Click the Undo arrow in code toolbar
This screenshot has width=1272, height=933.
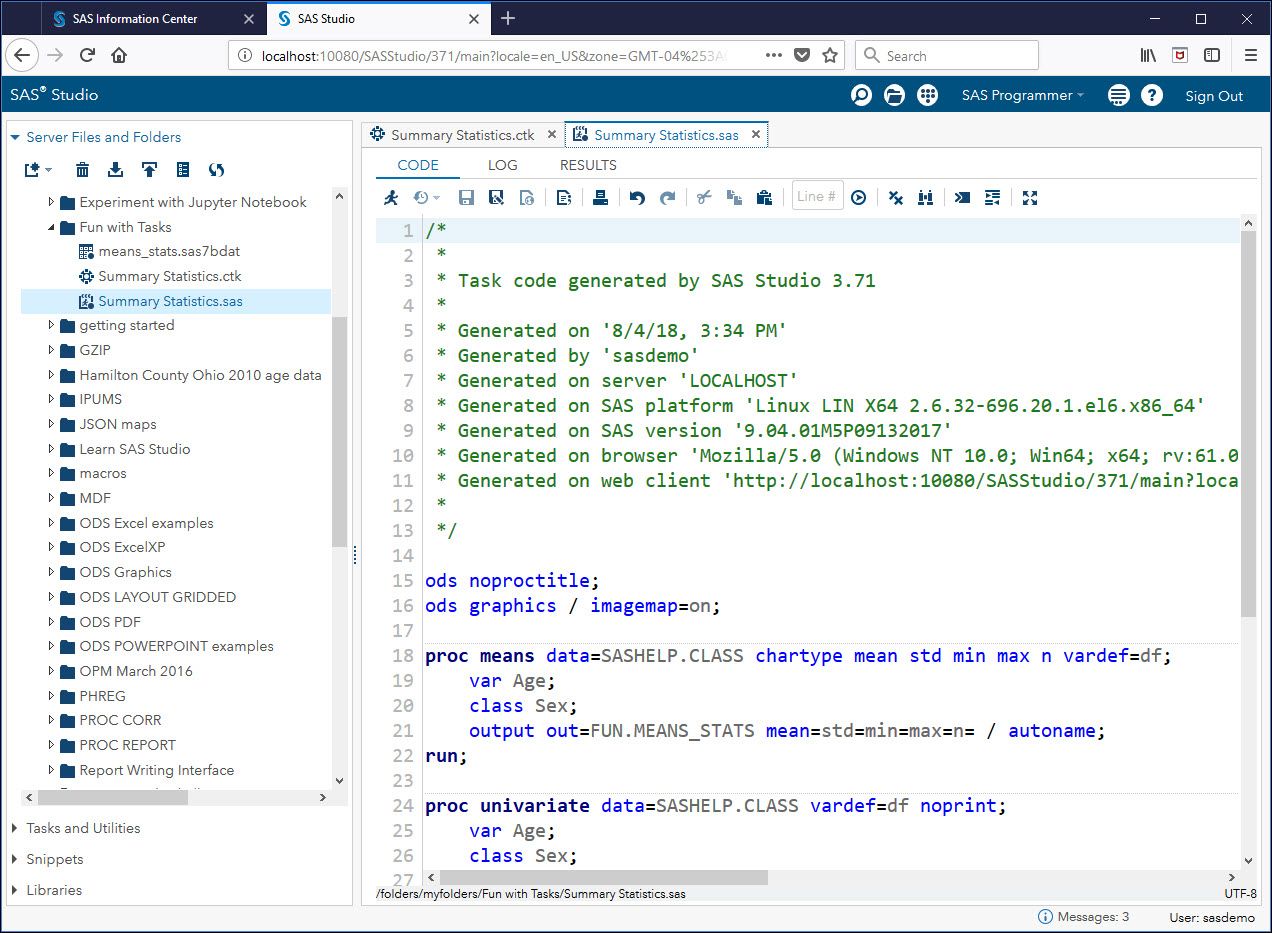[637, 198]
